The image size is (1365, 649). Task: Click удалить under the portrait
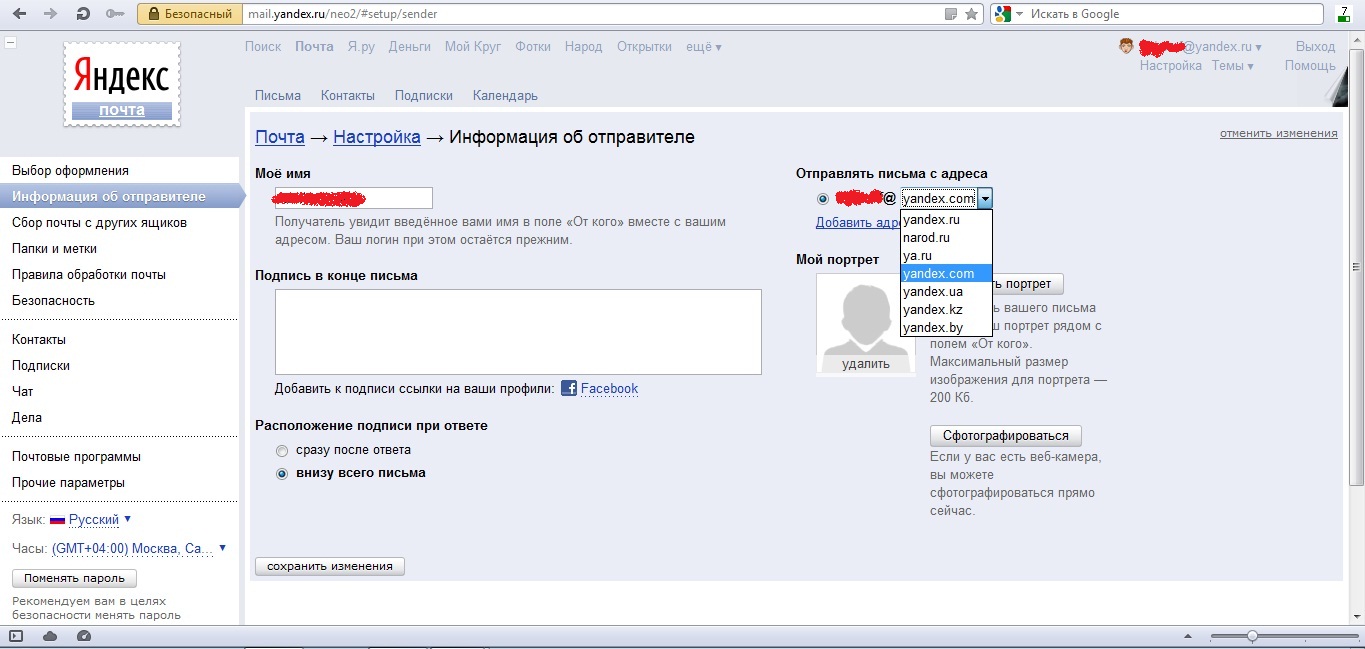click(866, 364)
